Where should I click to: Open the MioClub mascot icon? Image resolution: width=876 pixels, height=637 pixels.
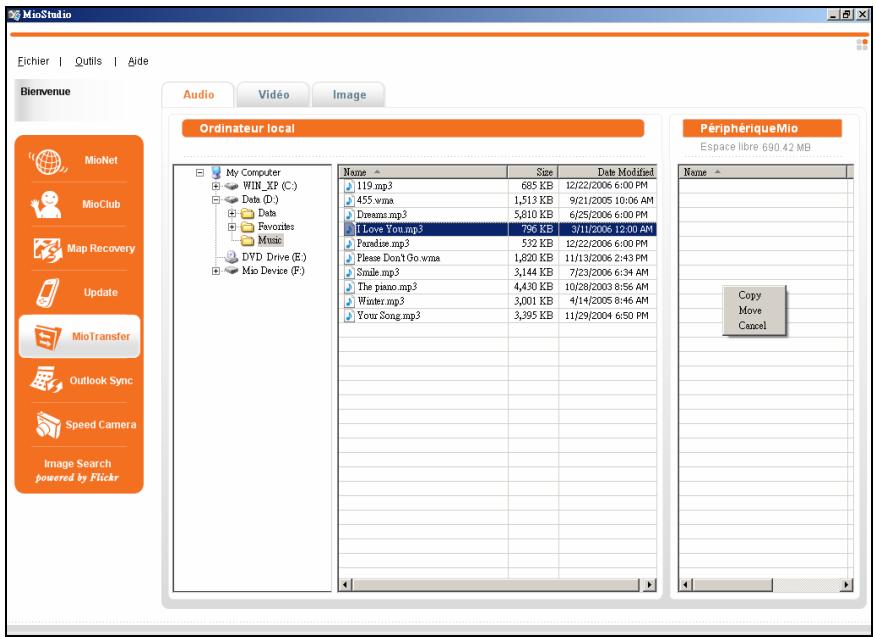(x=46, y=205)
